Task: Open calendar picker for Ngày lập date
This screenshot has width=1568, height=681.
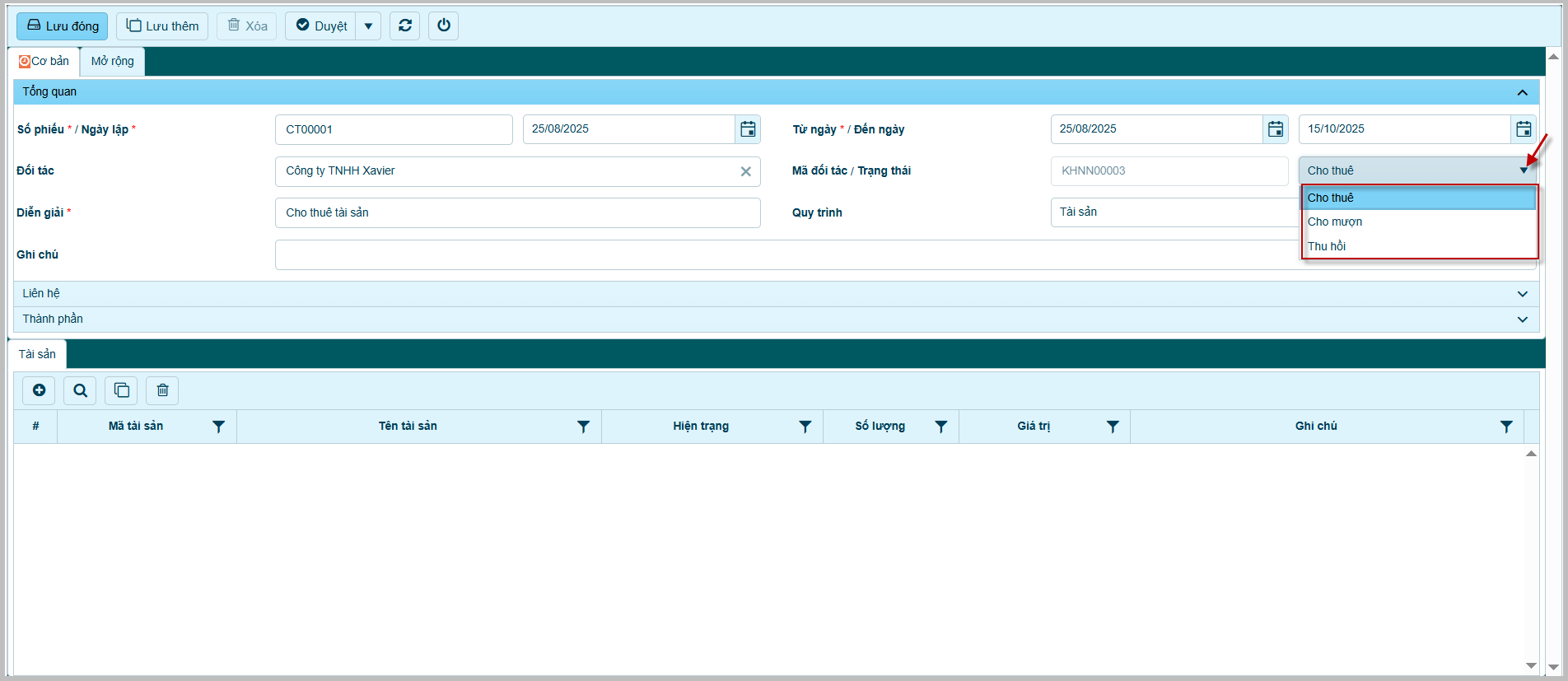Action: [x=748, y=129]
